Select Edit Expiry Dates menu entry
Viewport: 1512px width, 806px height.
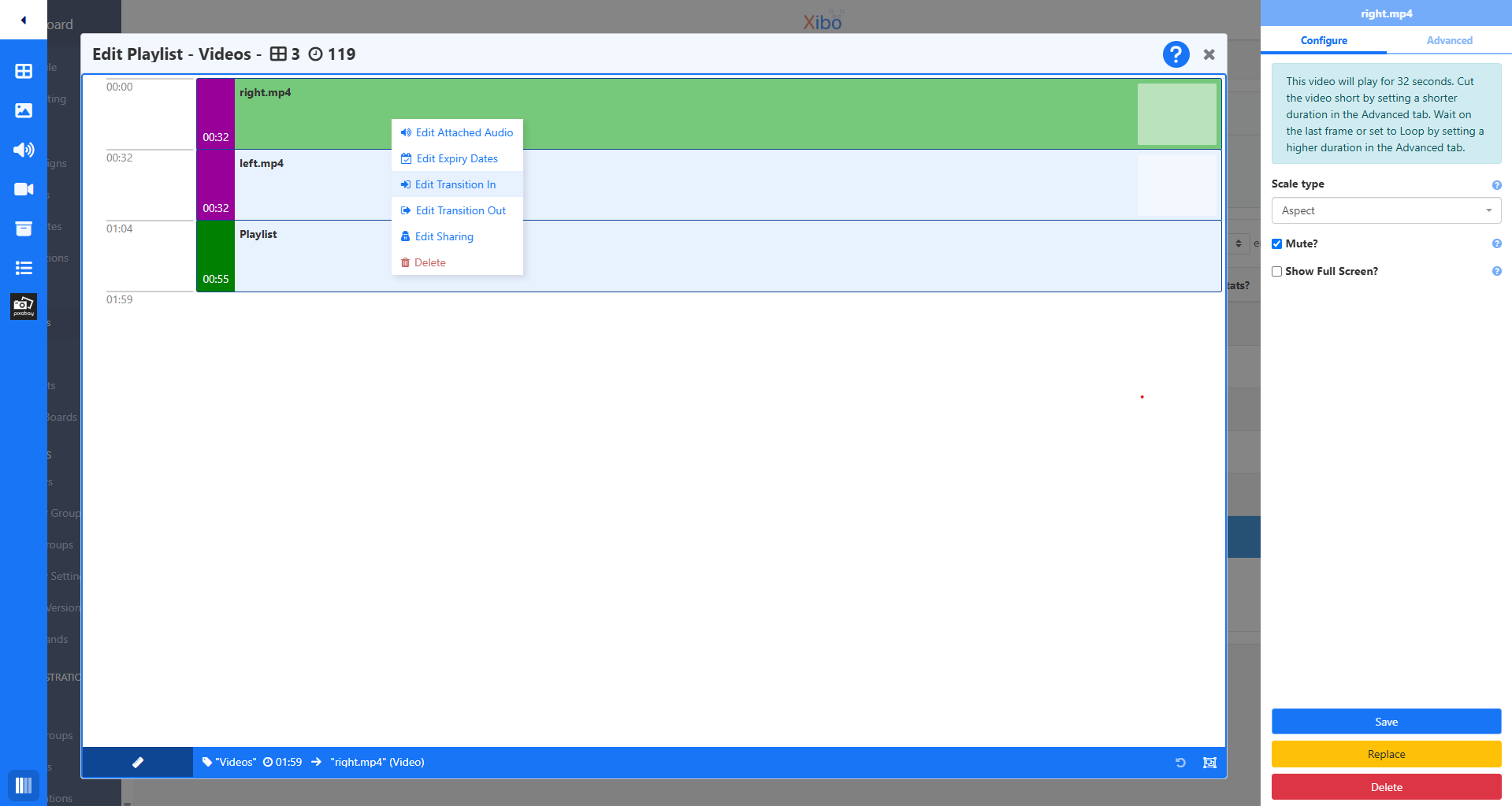tap(457, 158)
